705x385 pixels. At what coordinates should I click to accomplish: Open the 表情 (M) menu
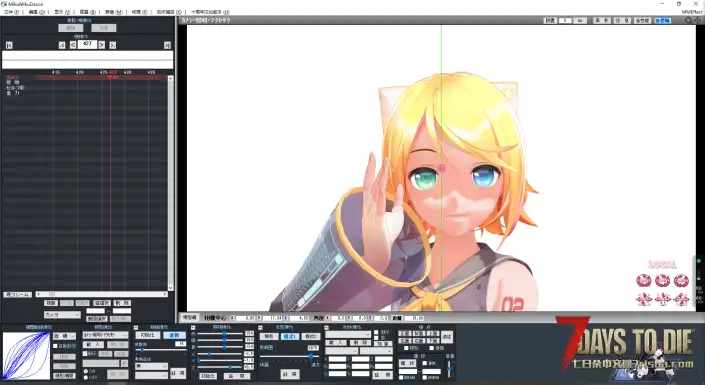pos(113,12)
